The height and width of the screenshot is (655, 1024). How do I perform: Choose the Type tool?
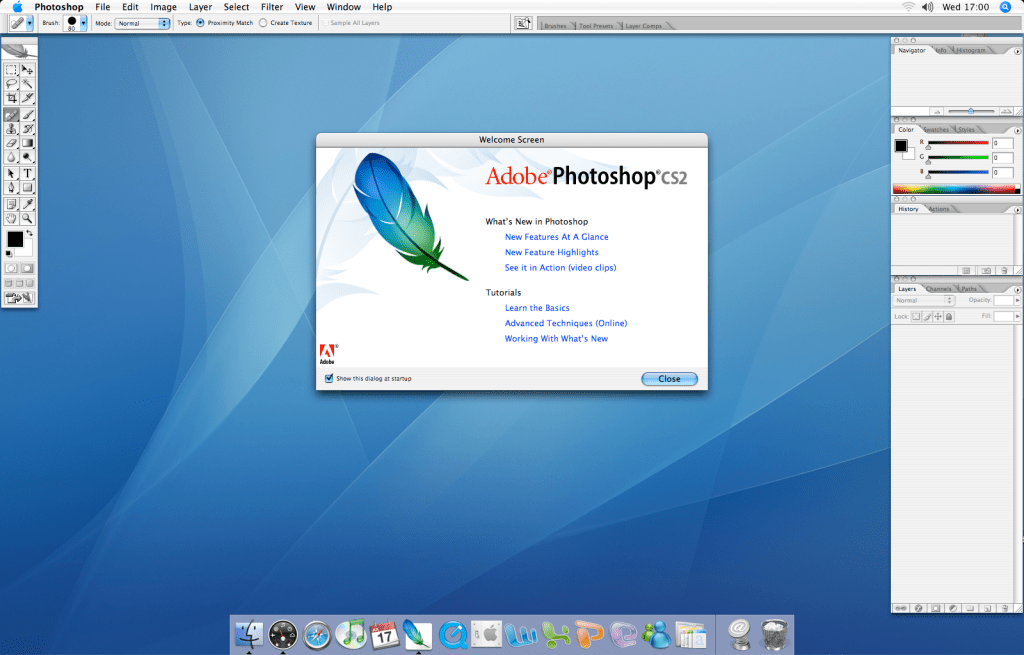pos(28,173)
